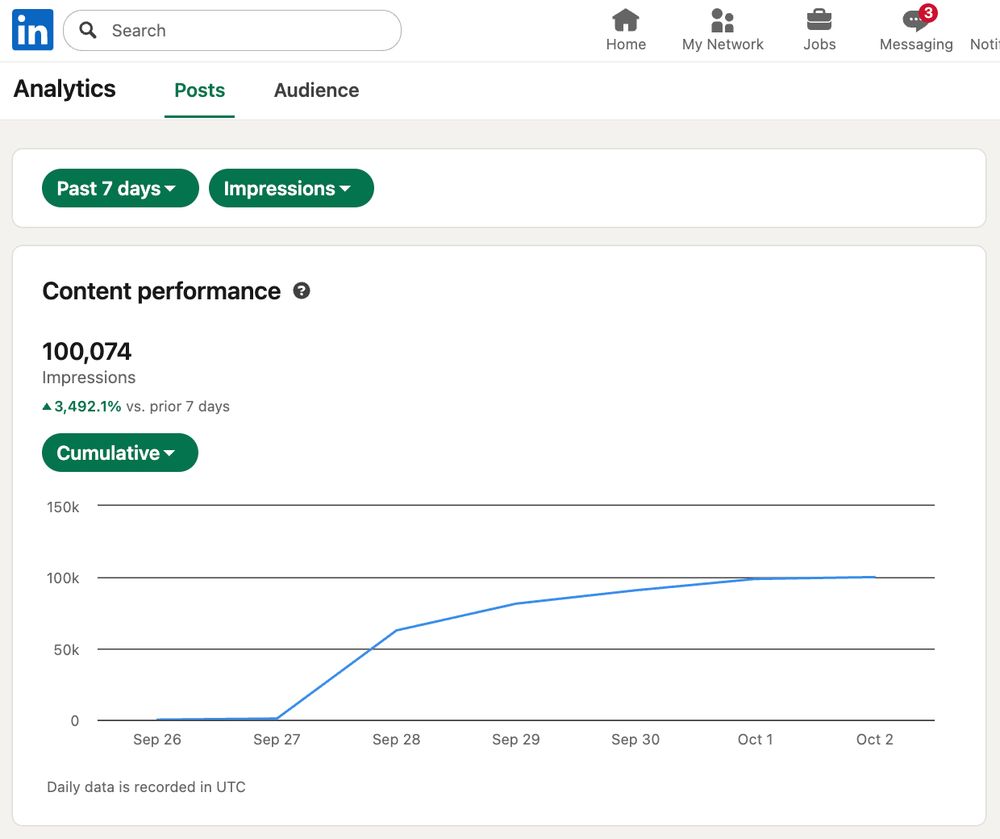Click the Content performance help icon
The height and width of the screenshot is (839, 1000).
pyautogui.click(x=301, y=291)
